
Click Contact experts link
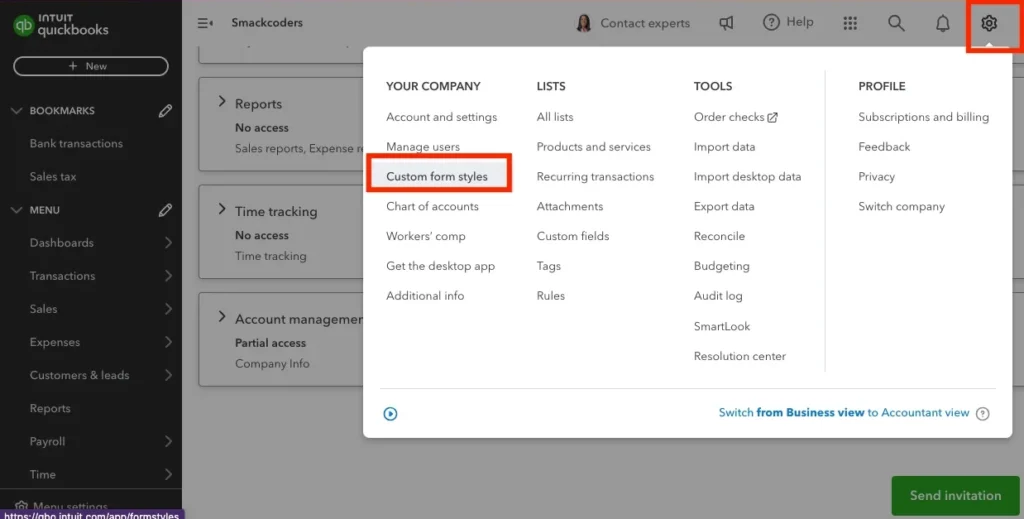coord(645,23)
